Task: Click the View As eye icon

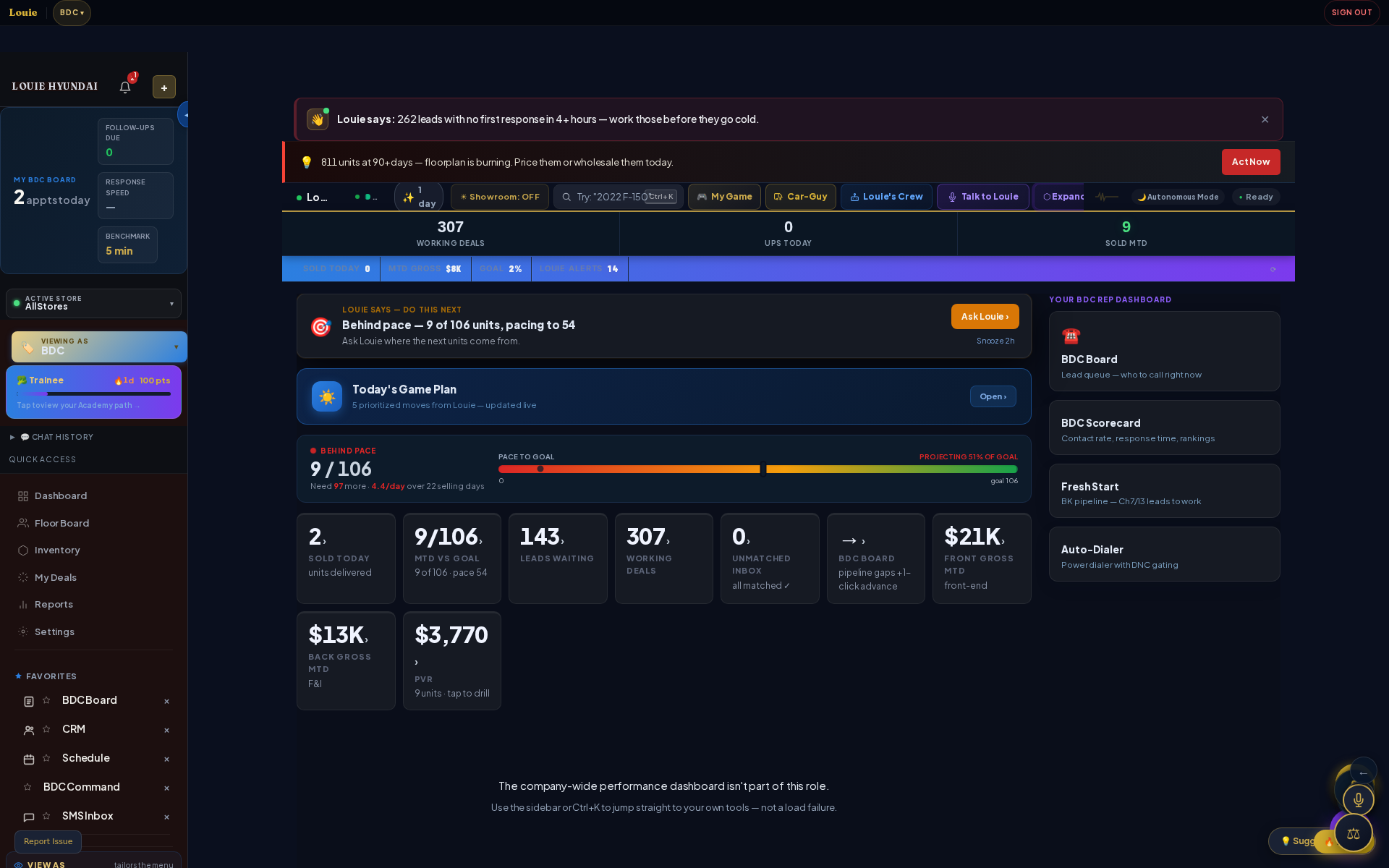Action: click(19, 864)
